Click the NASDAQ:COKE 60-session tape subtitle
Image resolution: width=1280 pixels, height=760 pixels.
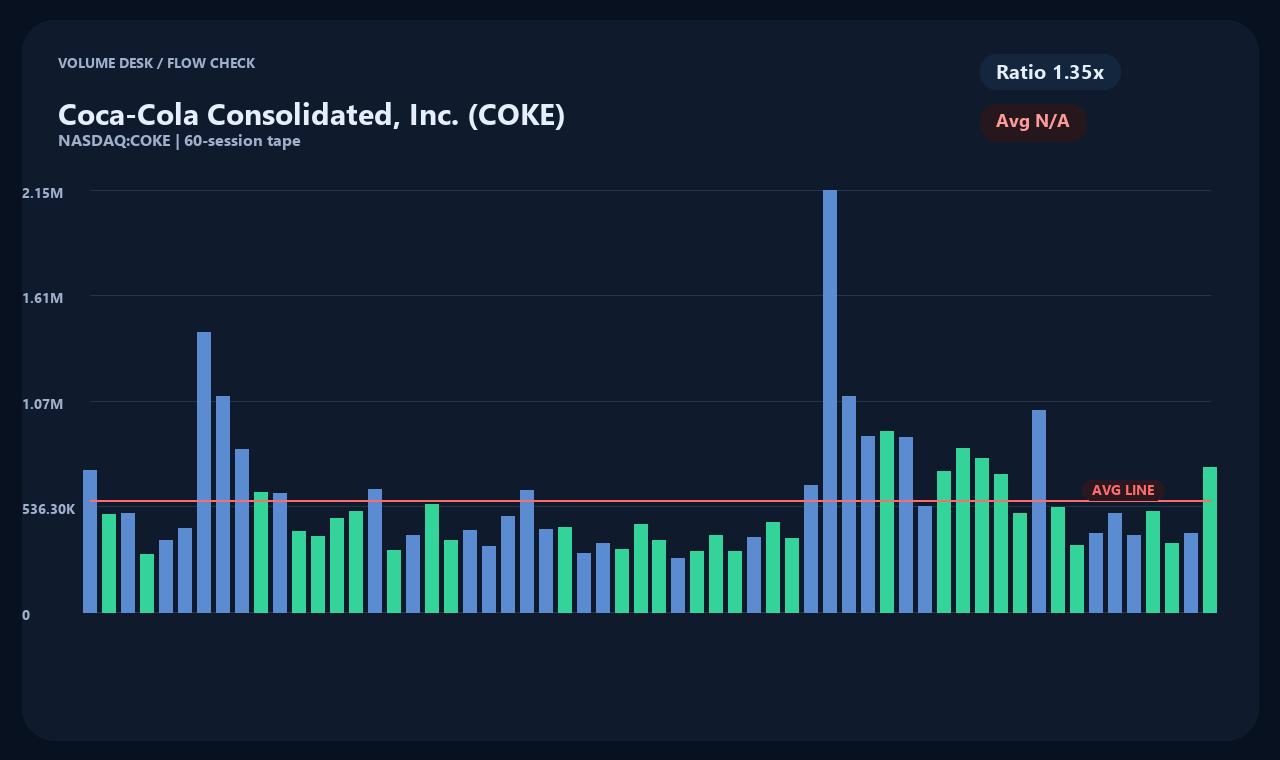coord(179,141)
